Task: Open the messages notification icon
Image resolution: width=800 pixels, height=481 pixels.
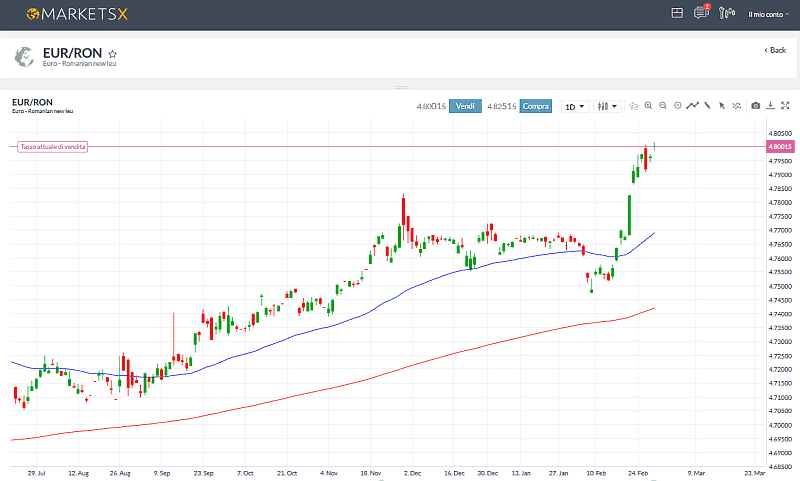Action: tap(701, 13)
